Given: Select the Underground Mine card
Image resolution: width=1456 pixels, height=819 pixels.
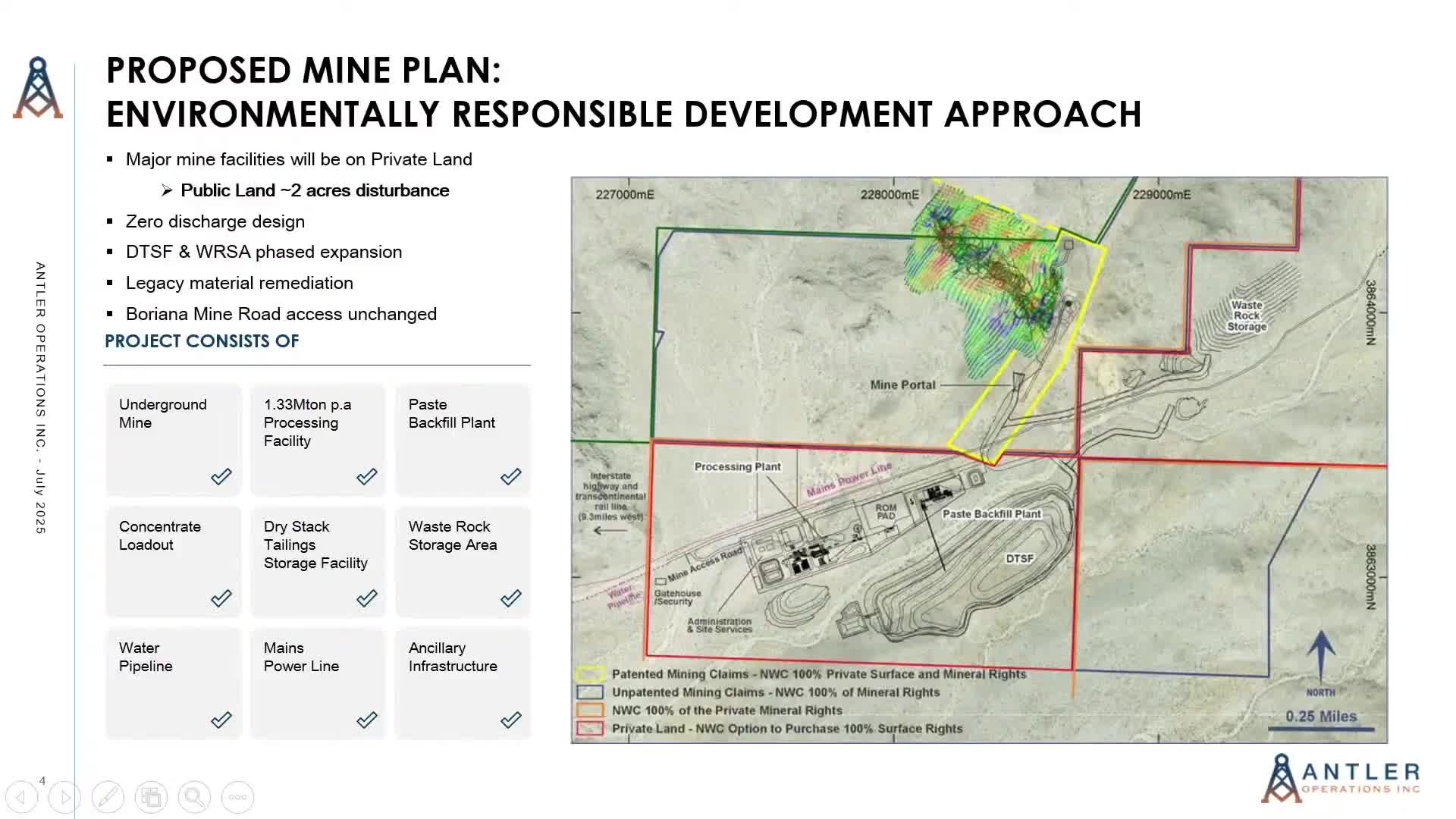Looking at the screenshot, I should pyautogui.click(x=174, y=440).
